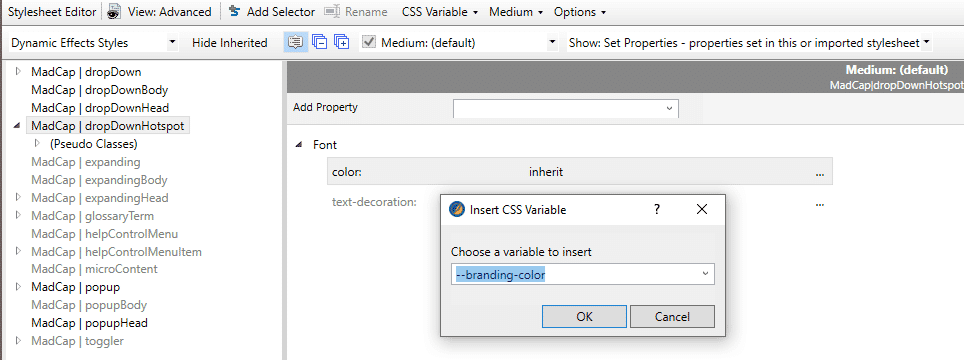The image size is (964, 360).
Task: Click OK in Insert CSS Variable dialog
Action: (x=584, y=316)
